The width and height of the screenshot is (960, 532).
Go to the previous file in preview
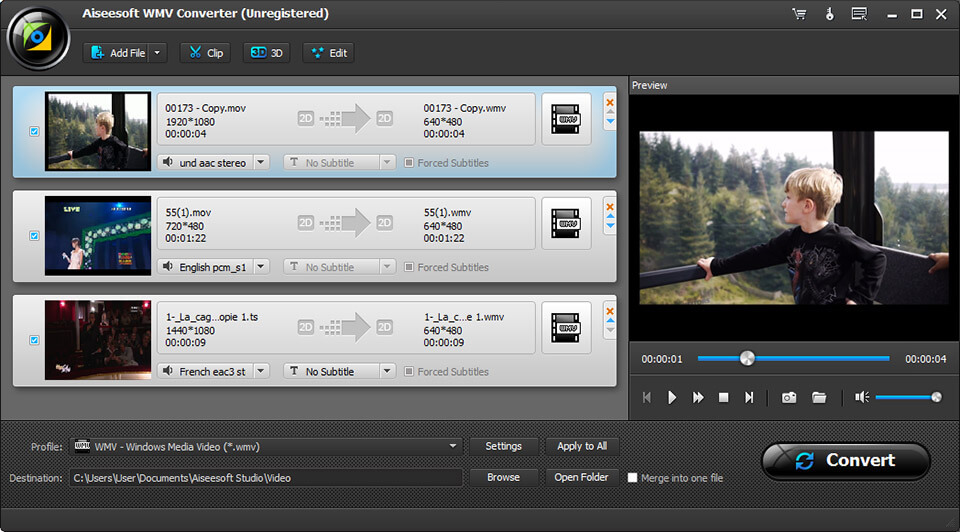[x=647, y=397]
